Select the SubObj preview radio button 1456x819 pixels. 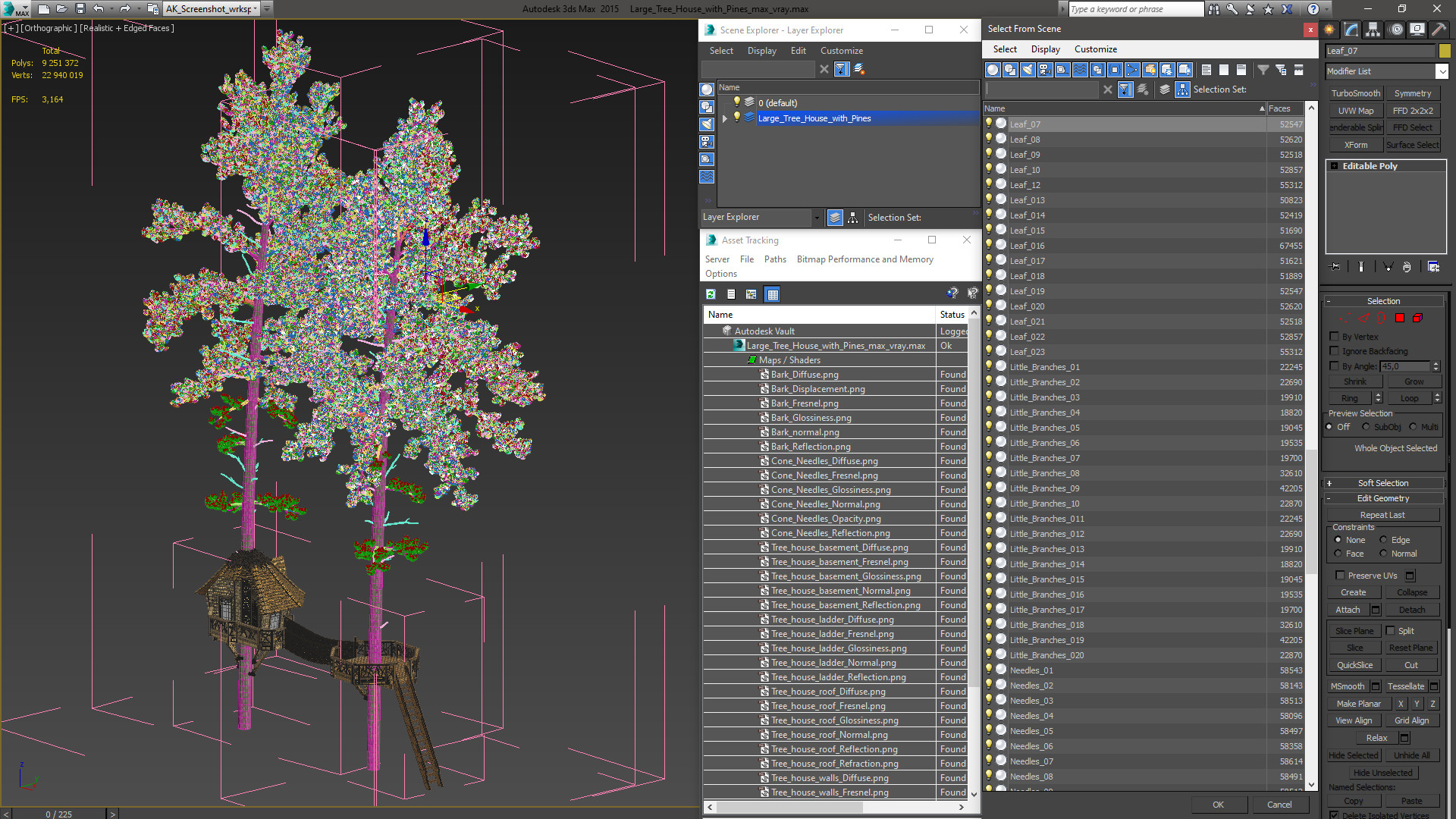click(x=1366, y=427)
